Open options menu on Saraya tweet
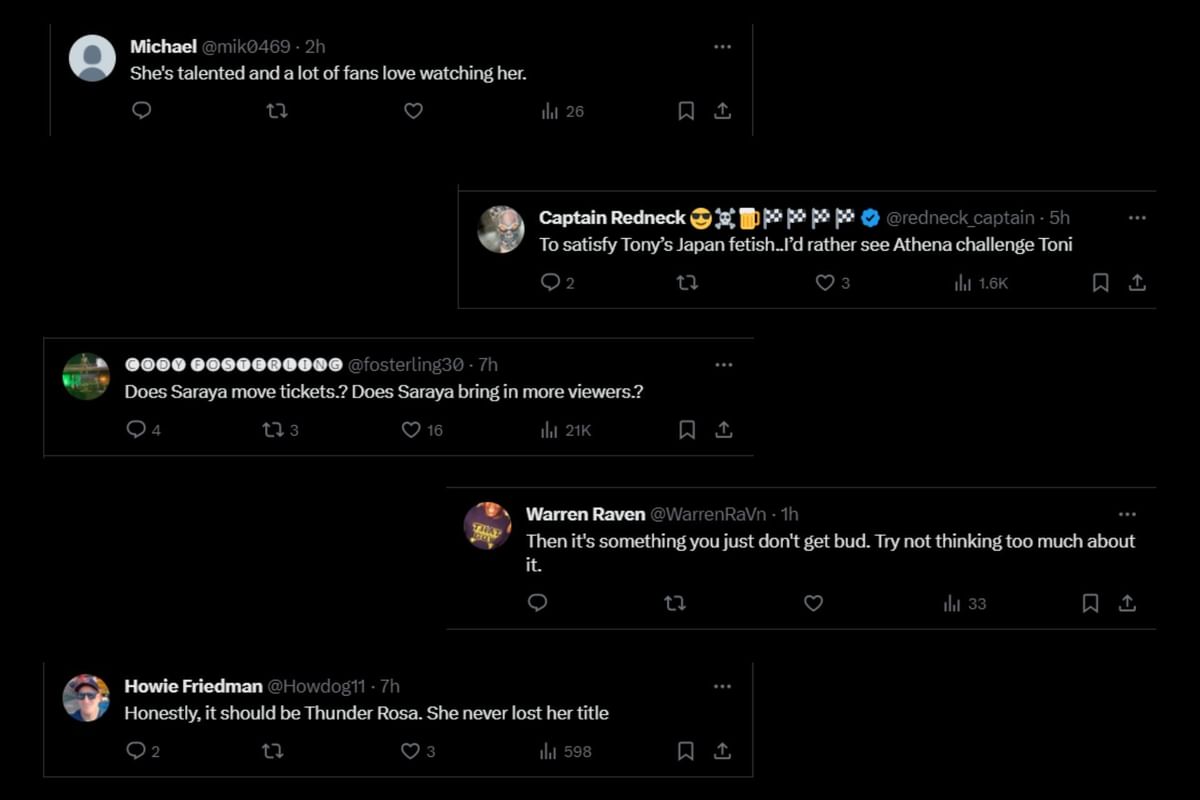Screen dimensions: 1200x800 723,365
